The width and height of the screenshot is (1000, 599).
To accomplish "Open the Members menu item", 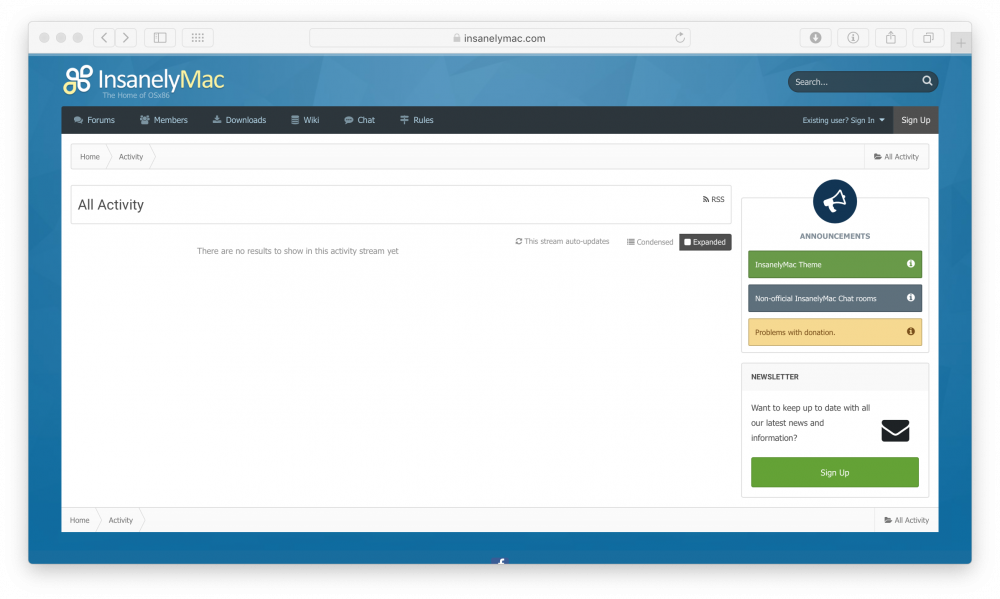I will click(164, 120).
